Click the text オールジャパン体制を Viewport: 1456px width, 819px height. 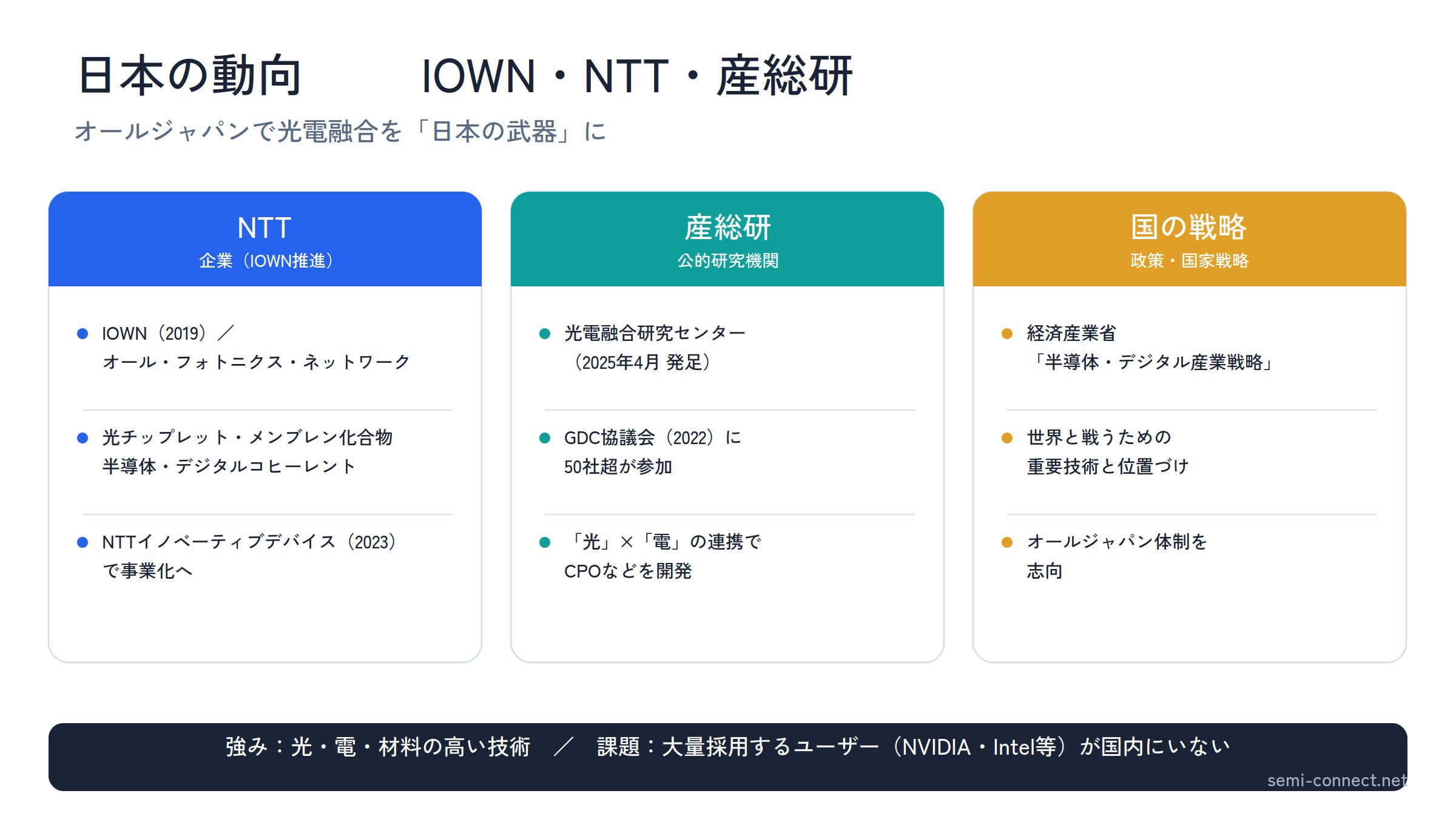click(x=1117, y=542)
